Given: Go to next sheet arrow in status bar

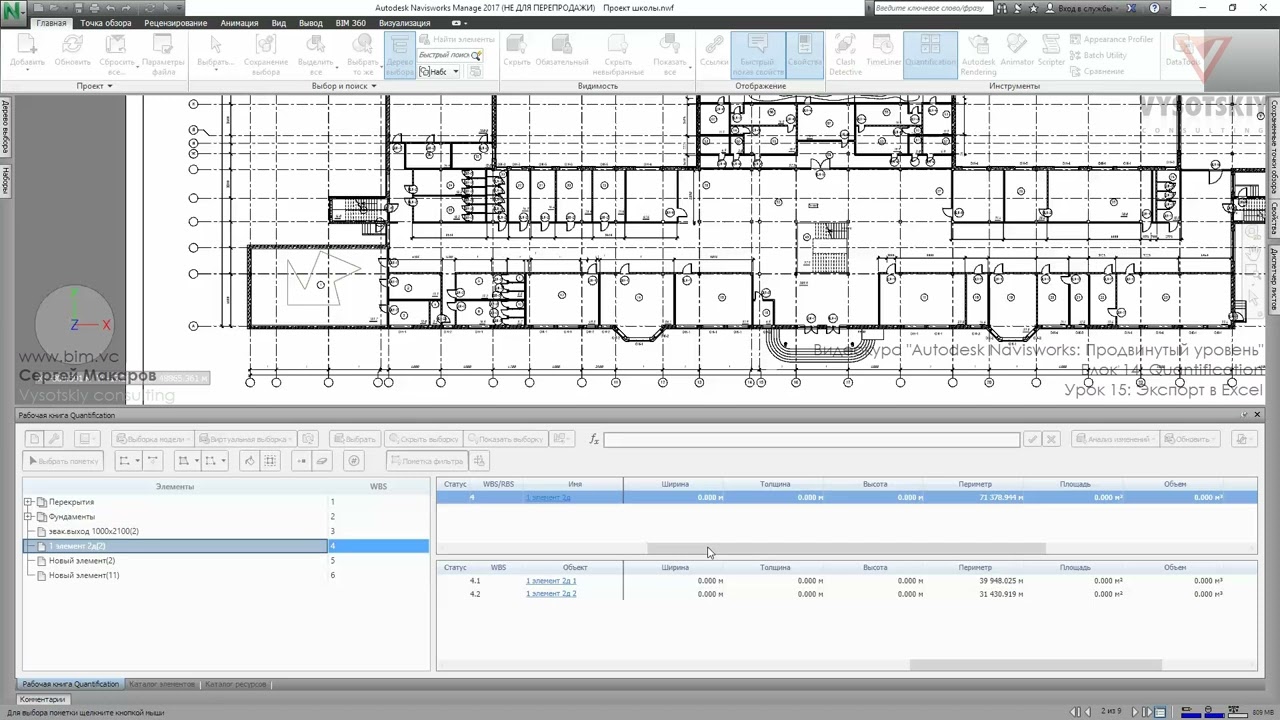Looking at the screenshot, I should [x=1135, y=712].
